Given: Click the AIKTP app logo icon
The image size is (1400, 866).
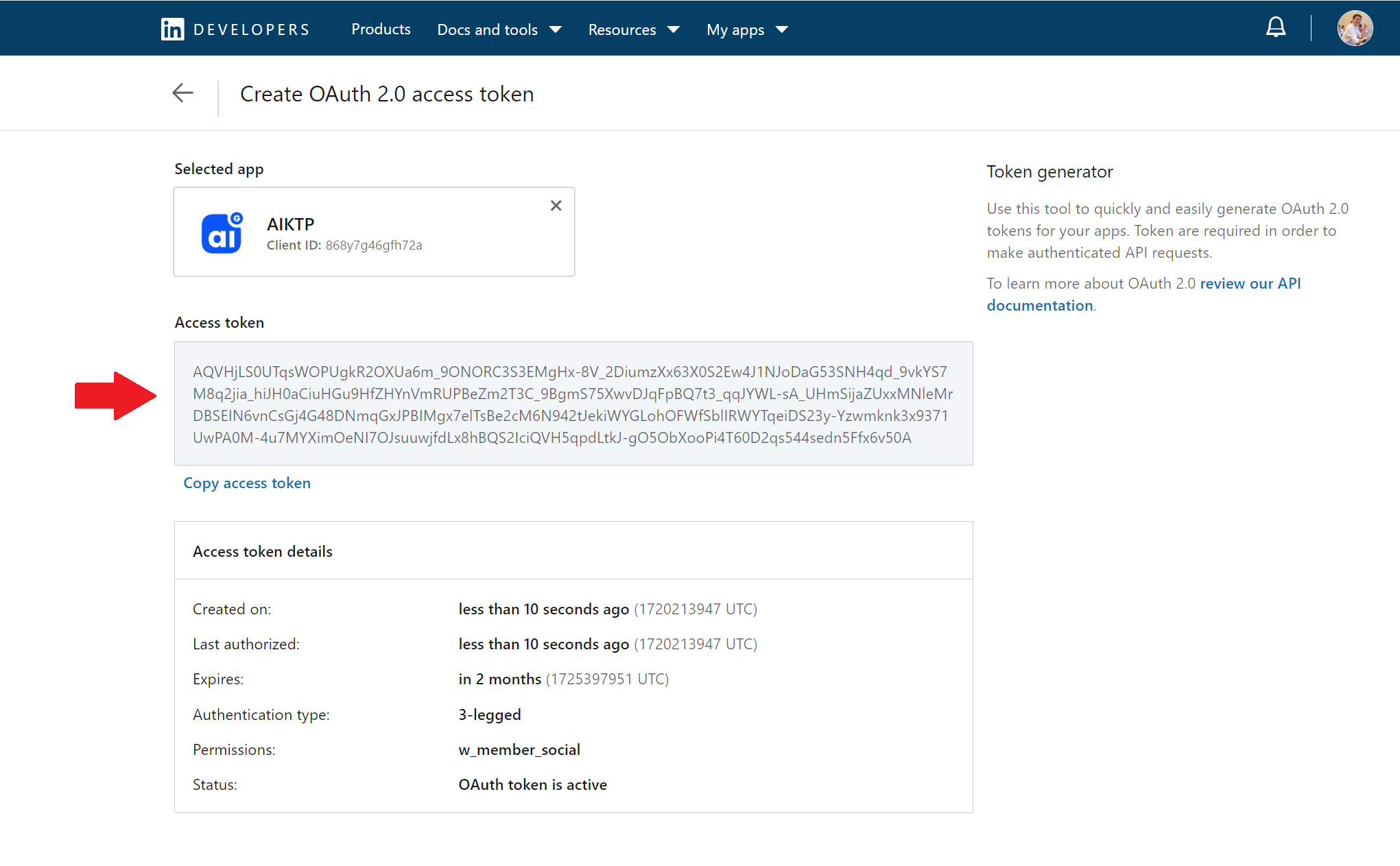Looking at the screenshot, I should coord(222,233).
